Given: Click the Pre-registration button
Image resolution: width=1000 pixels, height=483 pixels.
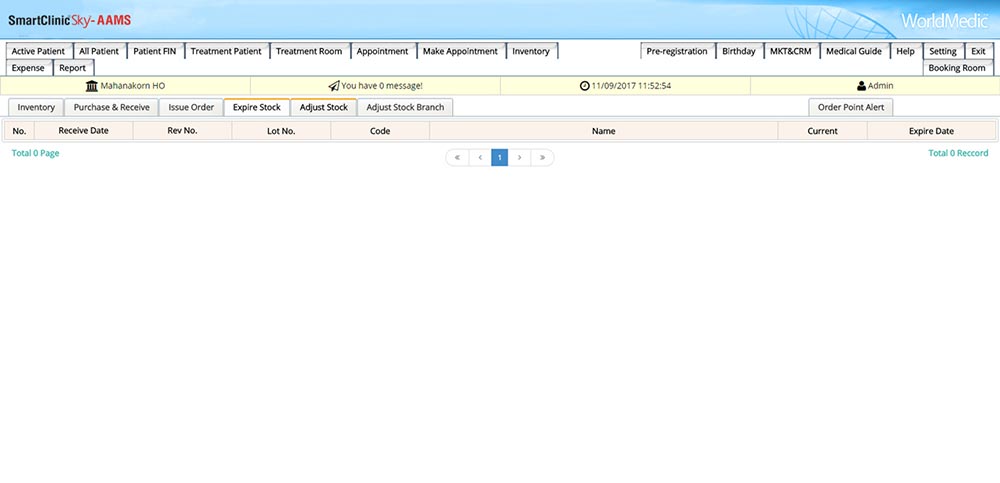Looking at the screenshot, I should pos(677,51).
